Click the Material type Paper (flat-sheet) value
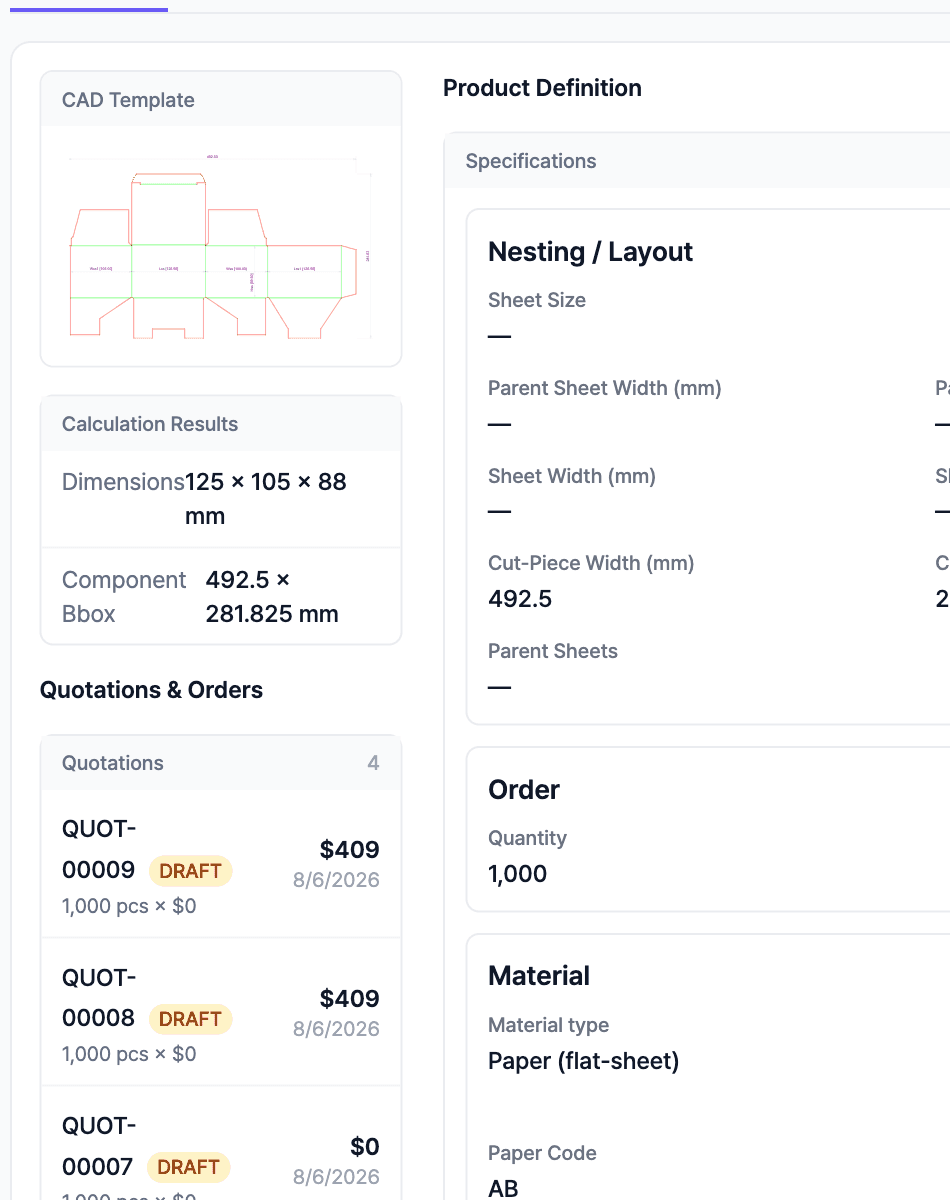950x1200 pixels. click(x=584, y=1061)
